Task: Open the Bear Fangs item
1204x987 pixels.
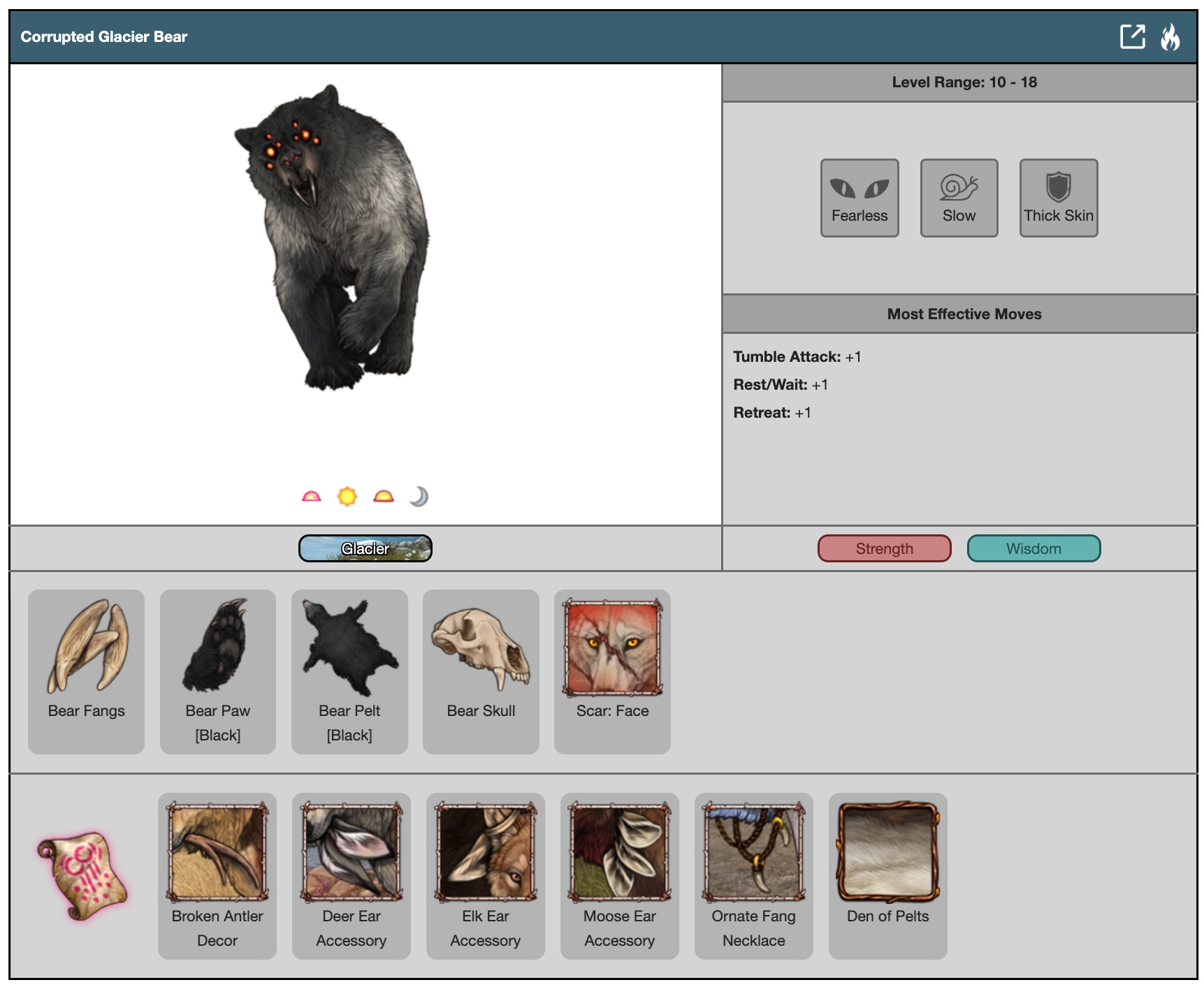Action: pos(87,671)
